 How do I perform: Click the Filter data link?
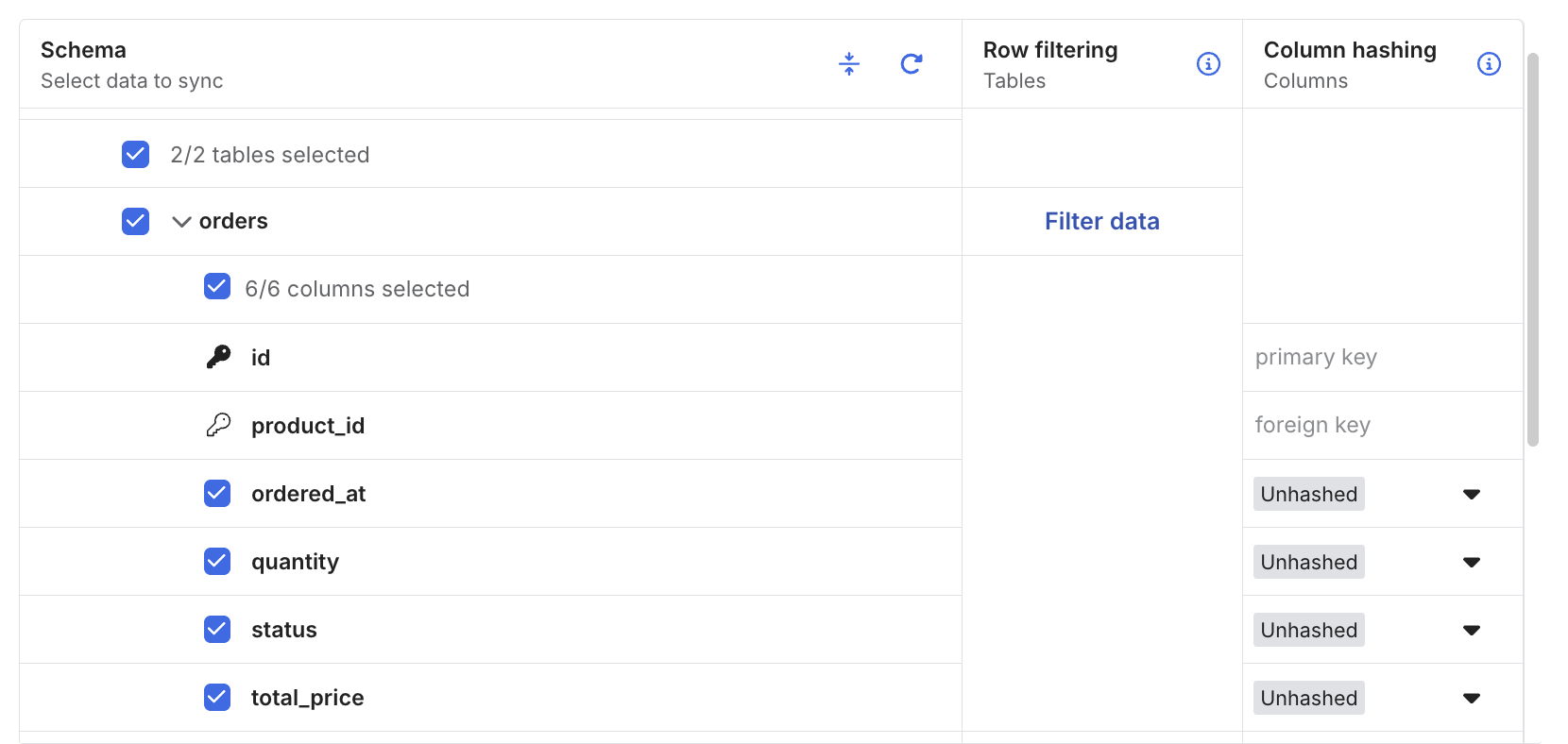coord(1101,221)
